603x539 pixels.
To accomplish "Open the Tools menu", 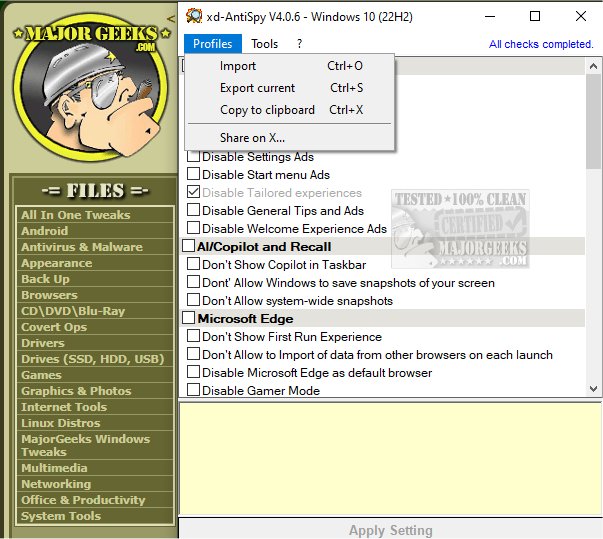I will click(x=265, y=43).
